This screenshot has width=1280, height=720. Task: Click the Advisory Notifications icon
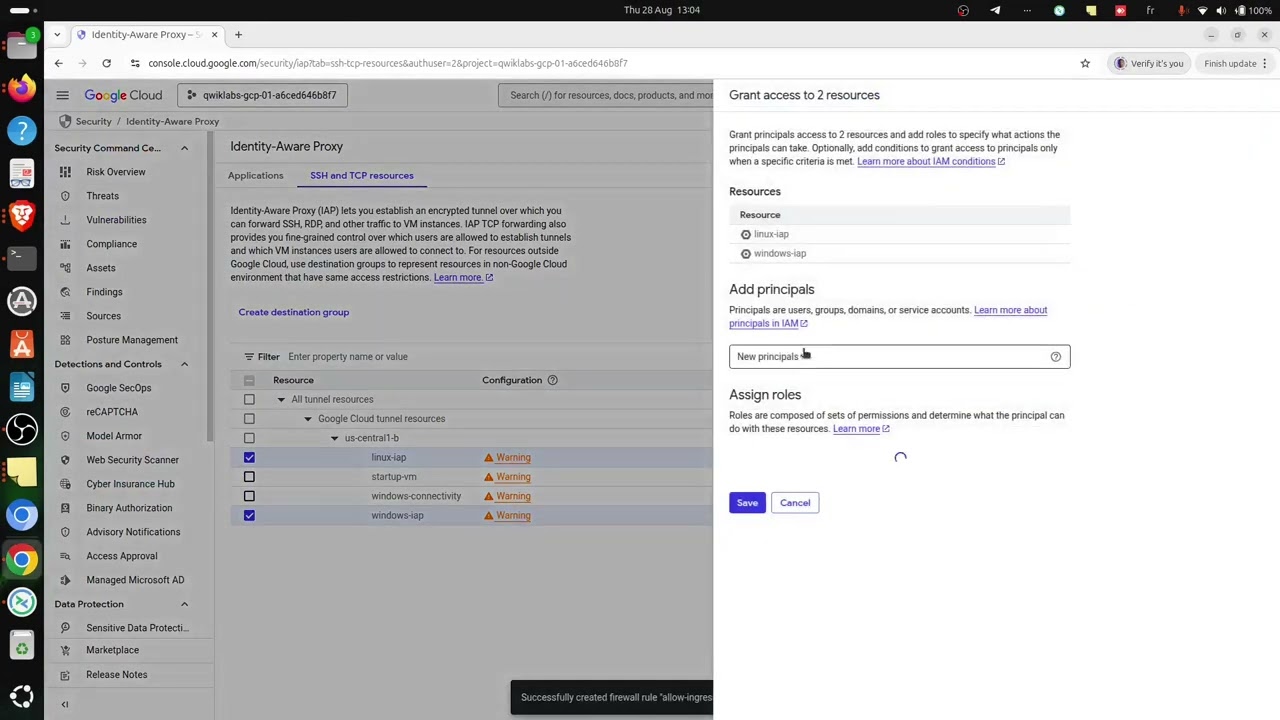[x=65, y=532]
